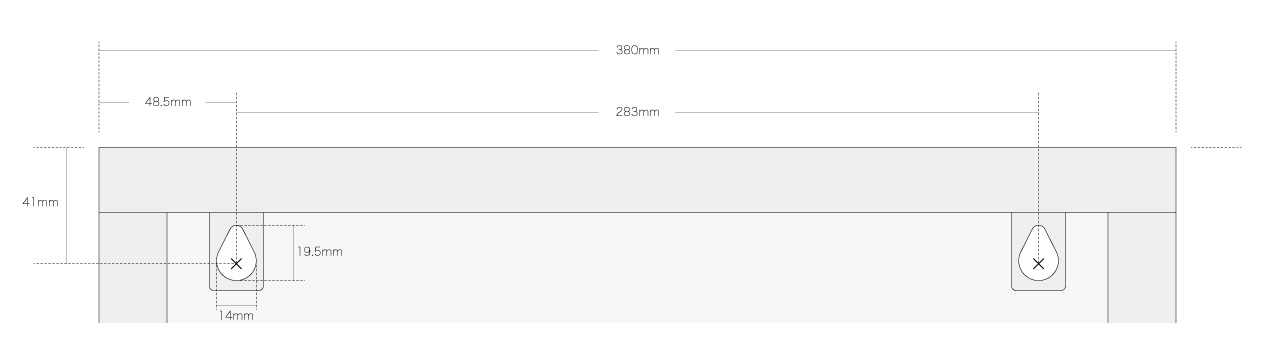Select the vertical 41mm dimension line
This screenshot has width=1276, height=363.
click(67, 206)
